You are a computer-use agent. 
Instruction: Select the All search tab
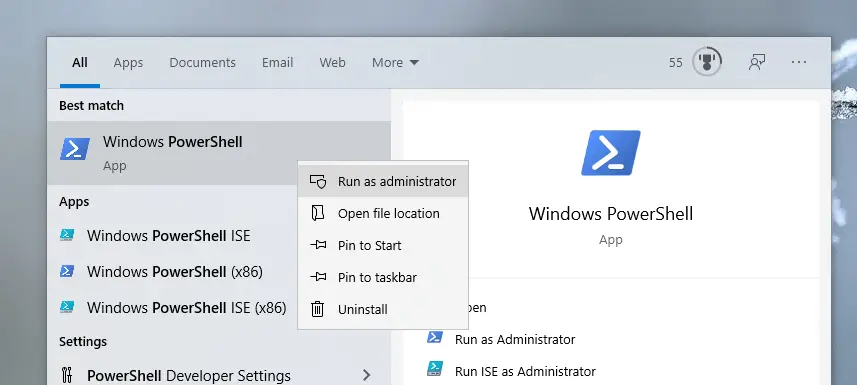click(x=80, y=62)
